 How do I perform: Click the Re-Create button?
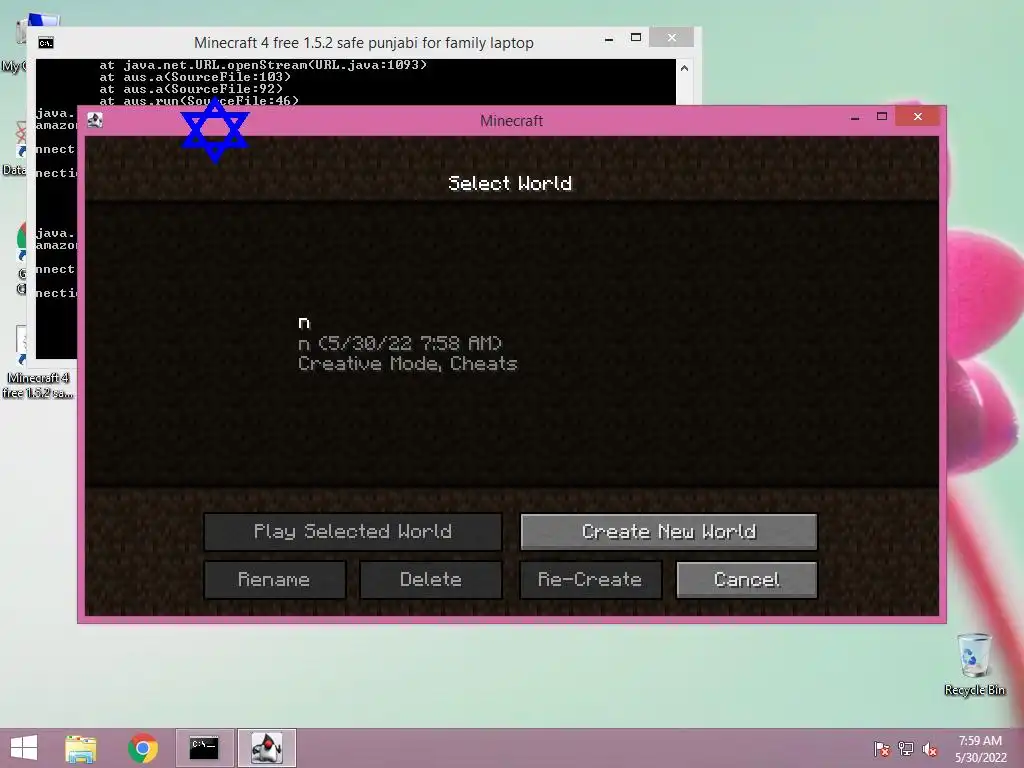tap(590, 579)
